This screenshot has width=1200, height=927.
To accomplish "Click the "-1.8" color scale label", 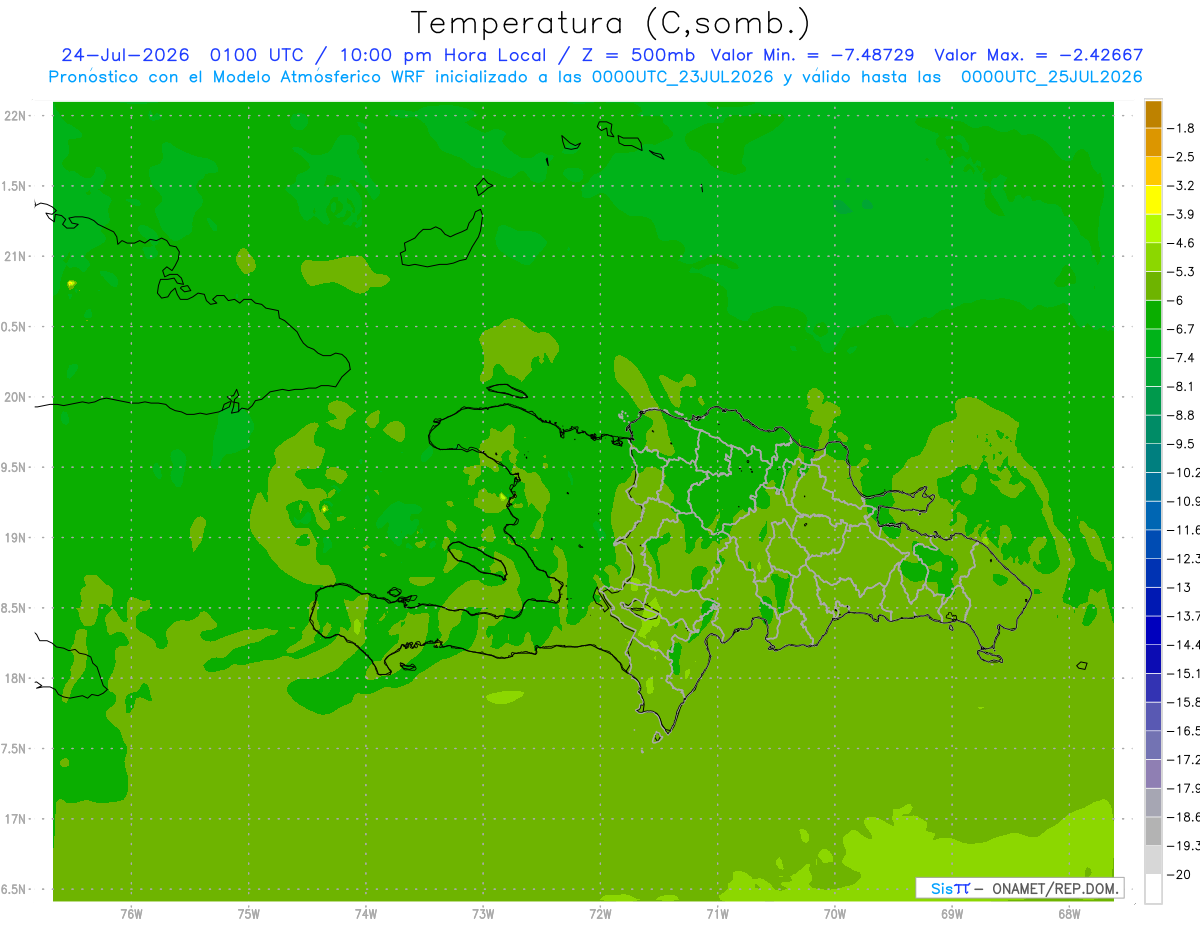I will (1180, 128).
